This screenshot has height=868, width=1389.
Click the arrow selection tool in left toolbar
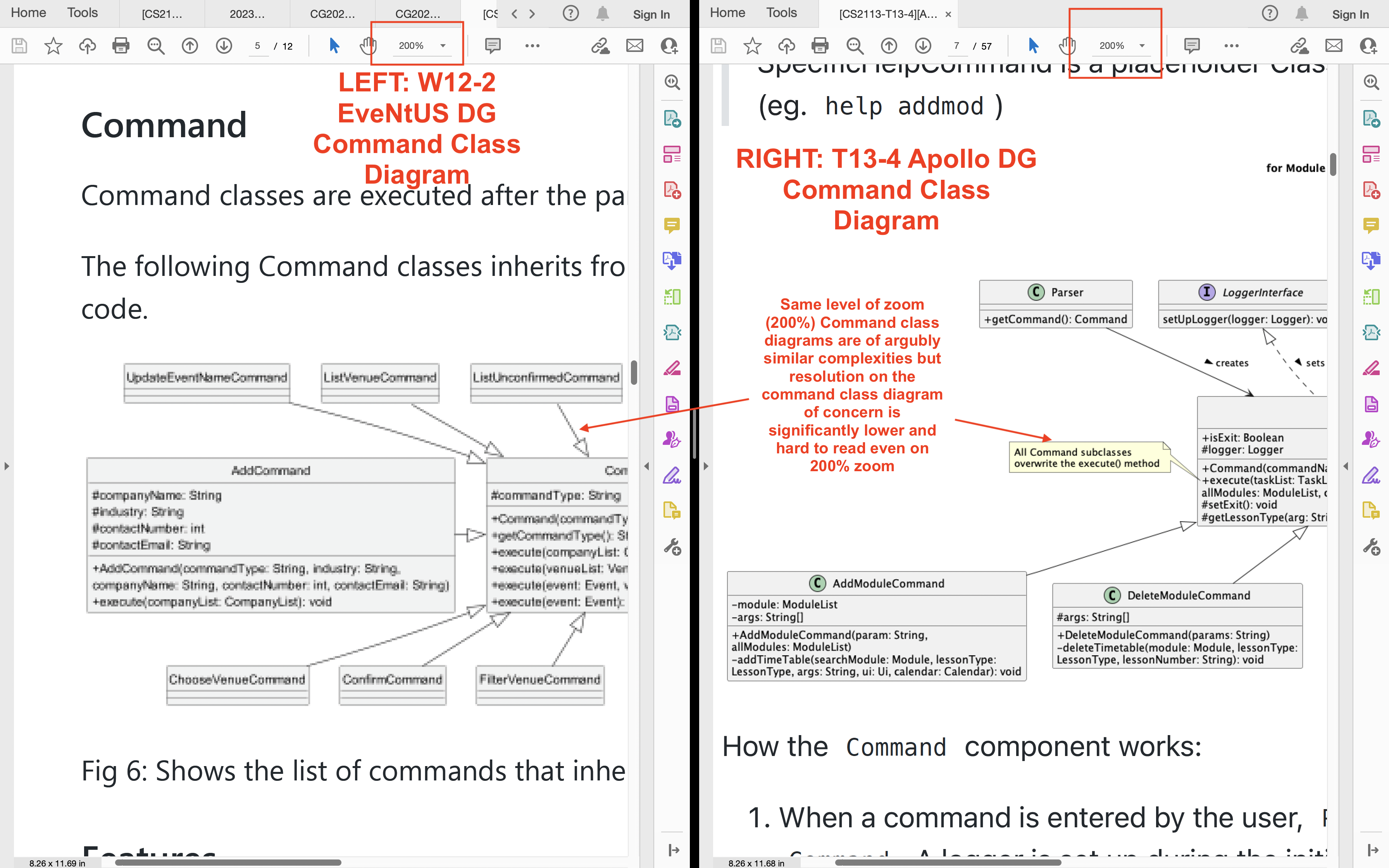tap(334, 45)
